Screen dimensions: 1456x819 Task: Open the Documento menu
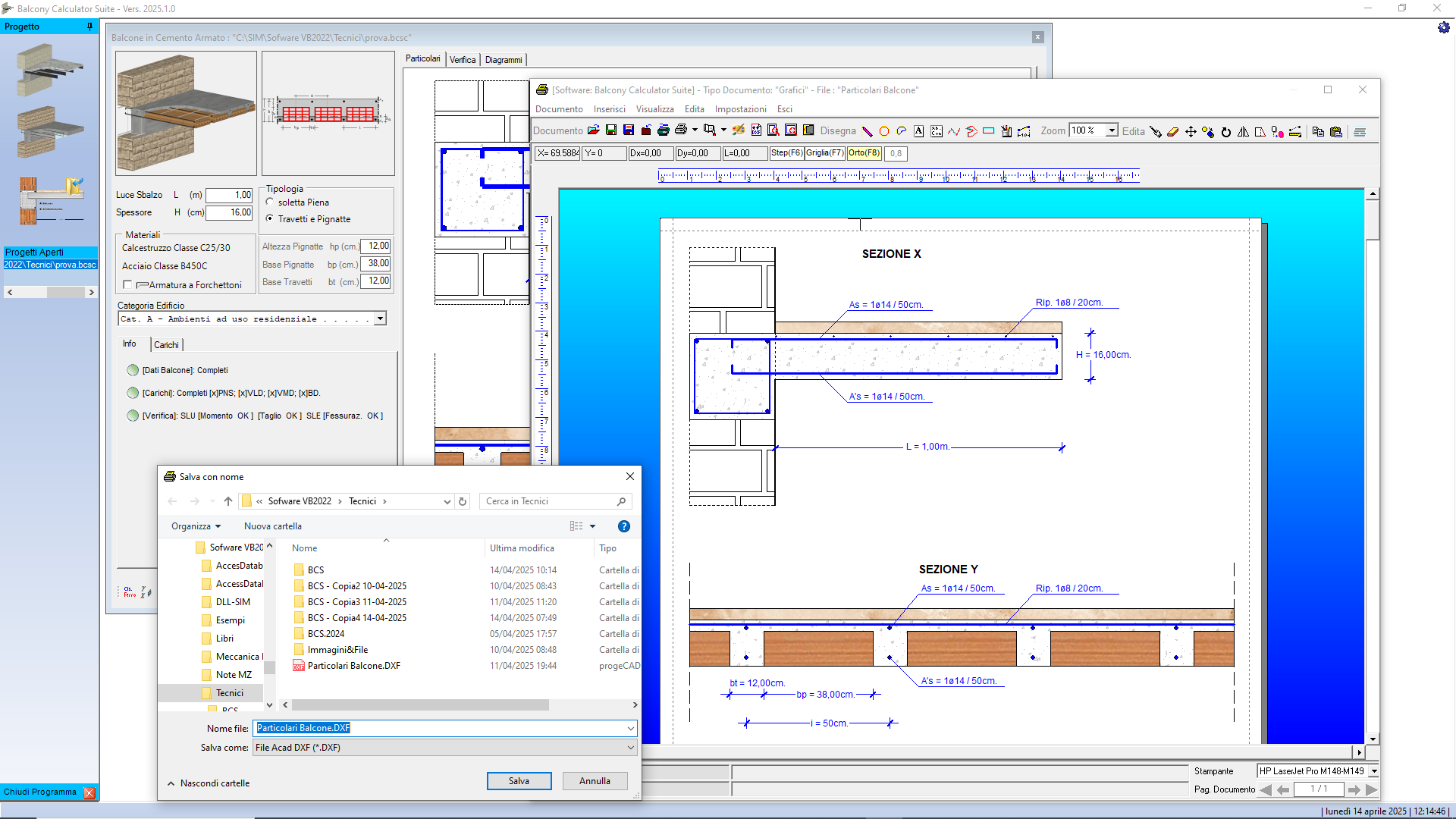(x=559, y=109)
